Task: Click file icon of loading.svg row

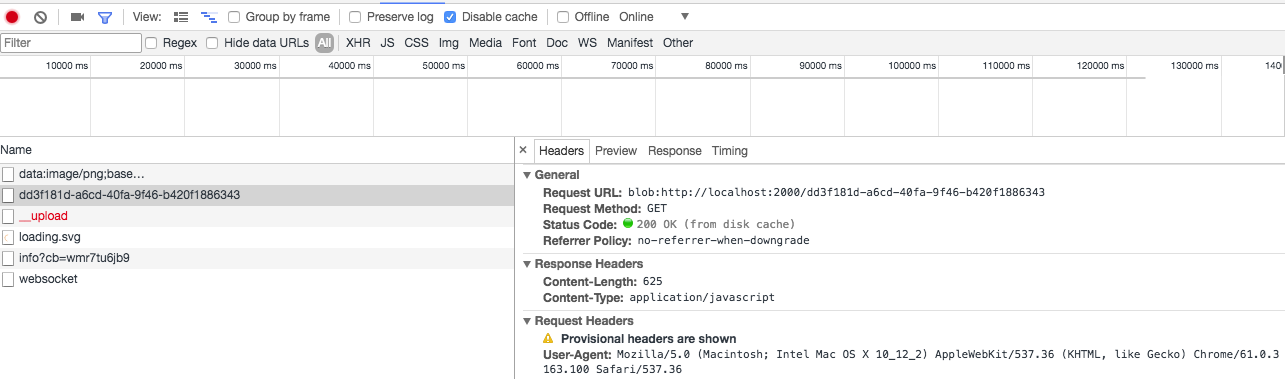Action: click(x=8, y=237)
